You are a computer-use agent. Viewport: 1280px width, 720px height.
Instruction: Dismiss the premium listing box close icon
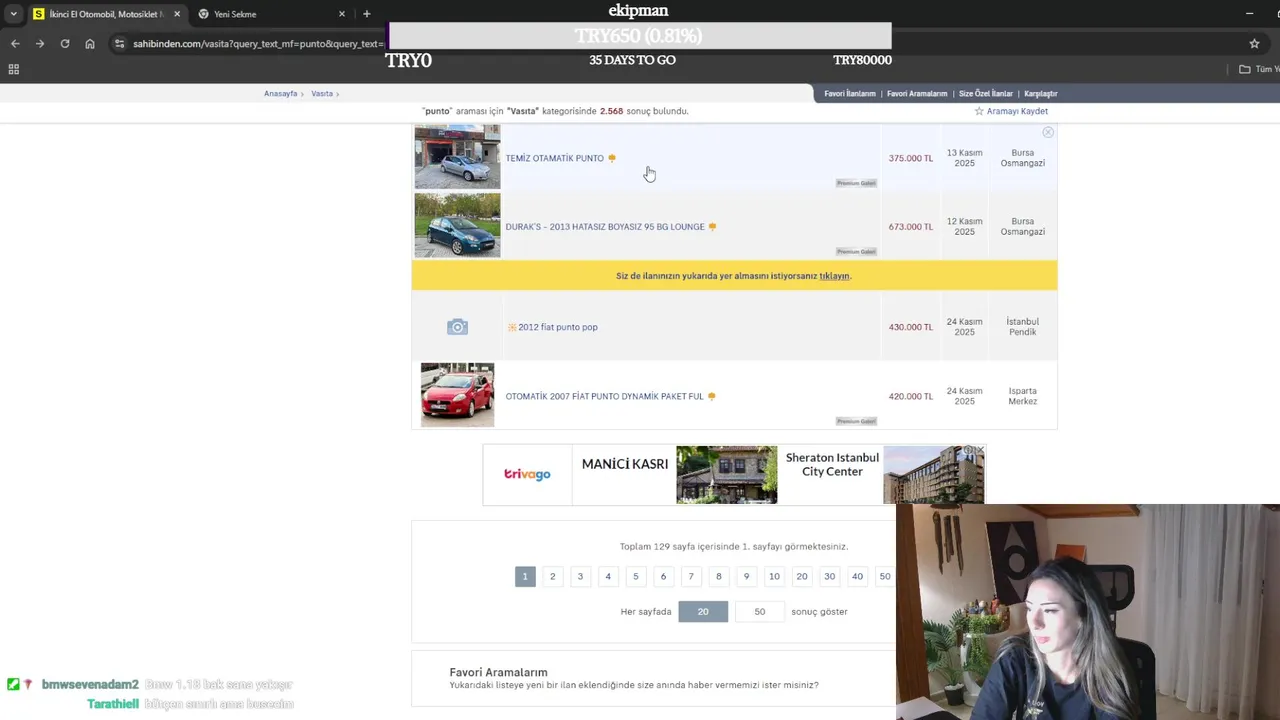pyautogui.click(x=1048, y=132)
